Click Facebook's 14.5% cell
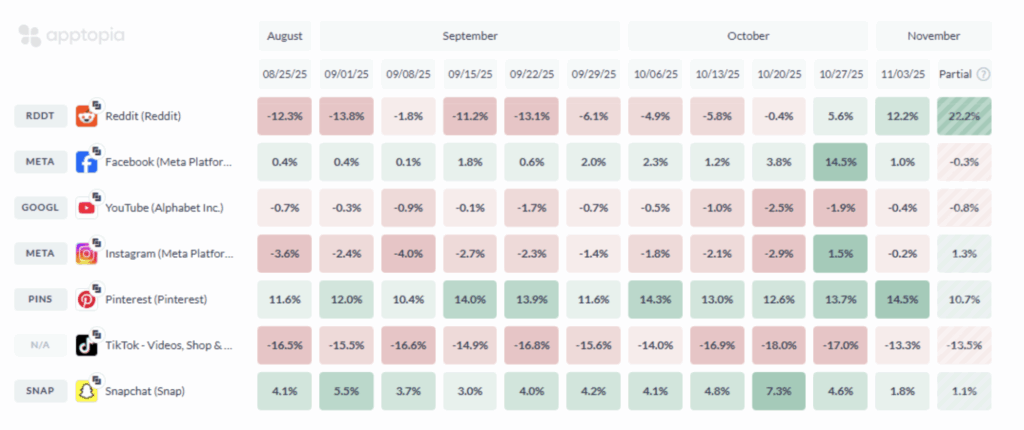Screen dimensions: 1024x430 (x=840, y=162)
